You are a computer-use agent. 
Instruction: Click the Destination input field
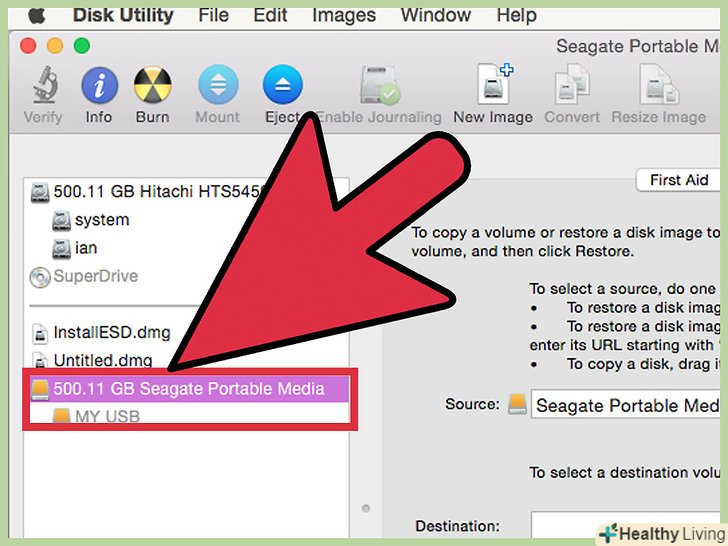coord(626,525)
